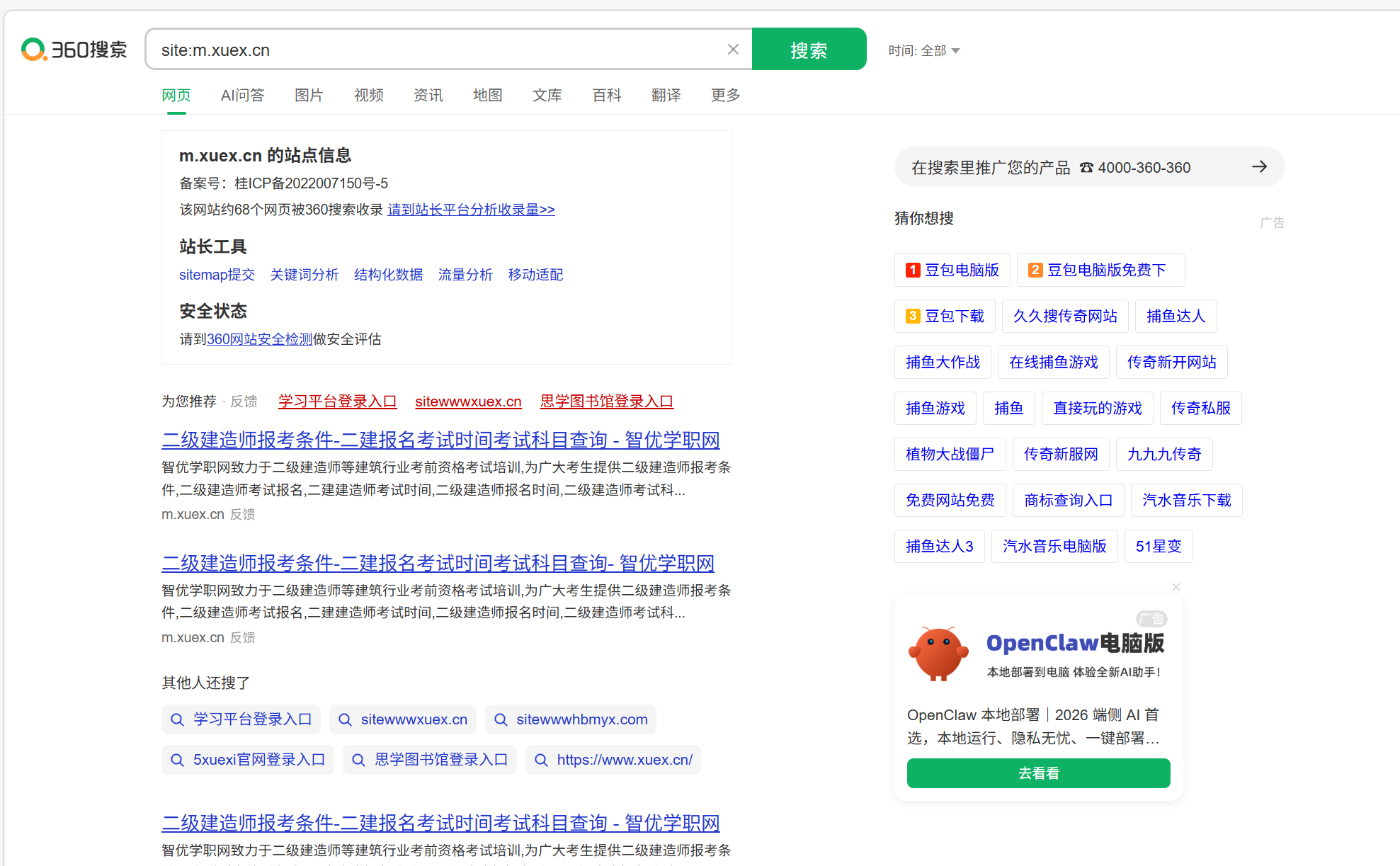Click the OpenClaw电脑版 ad headline

1075,643
